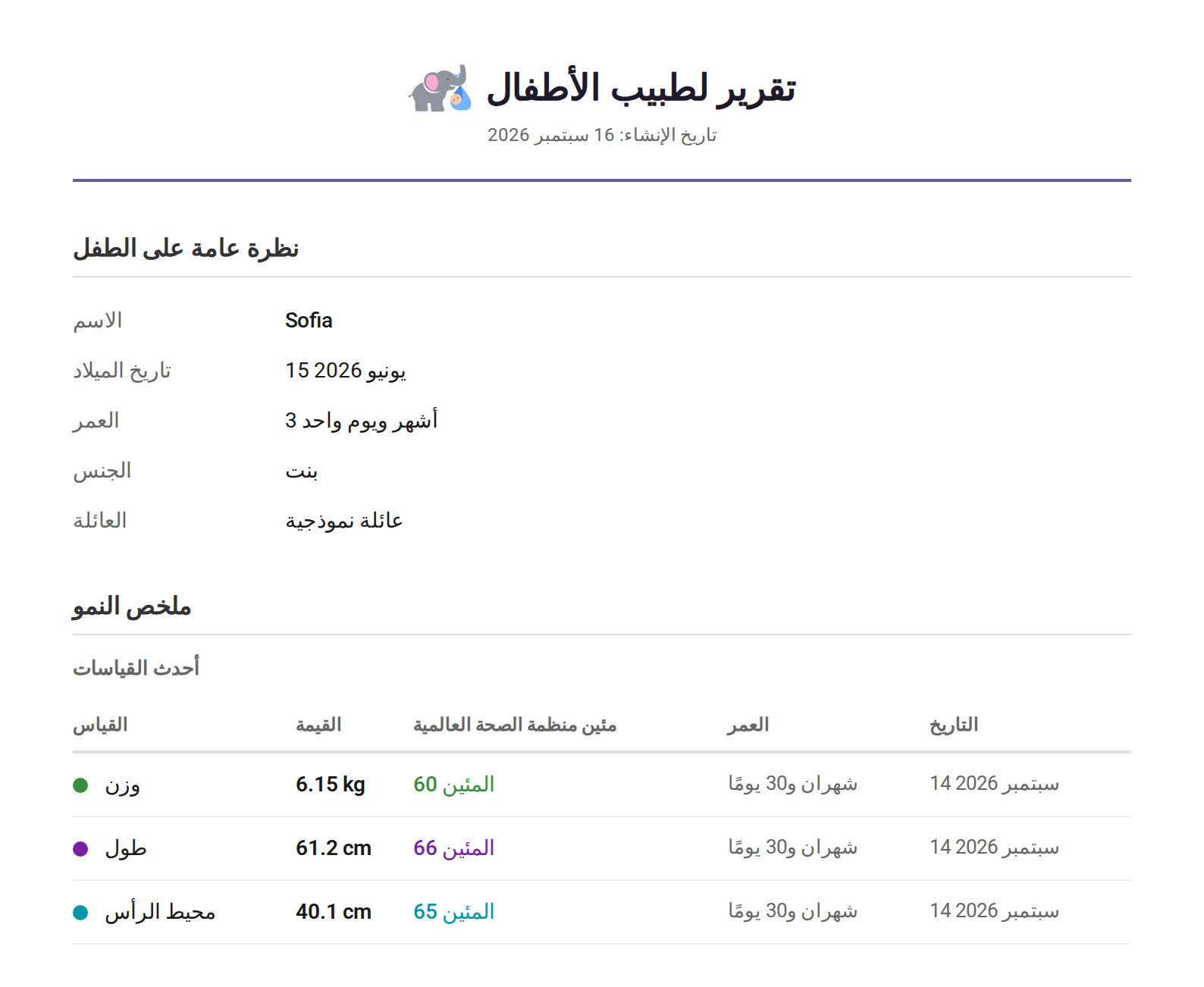1204x987 pixels.
Task: Click the purple dot next to طول
Action: point(80,848)
